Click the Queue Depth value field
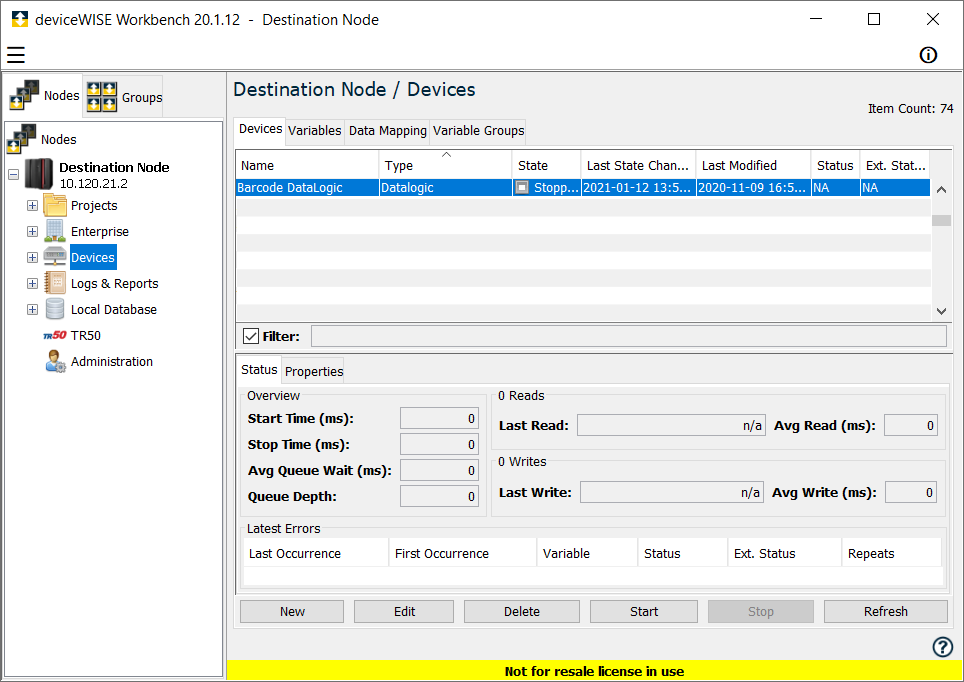Screen dimensions: 964x682 (439, 496)
